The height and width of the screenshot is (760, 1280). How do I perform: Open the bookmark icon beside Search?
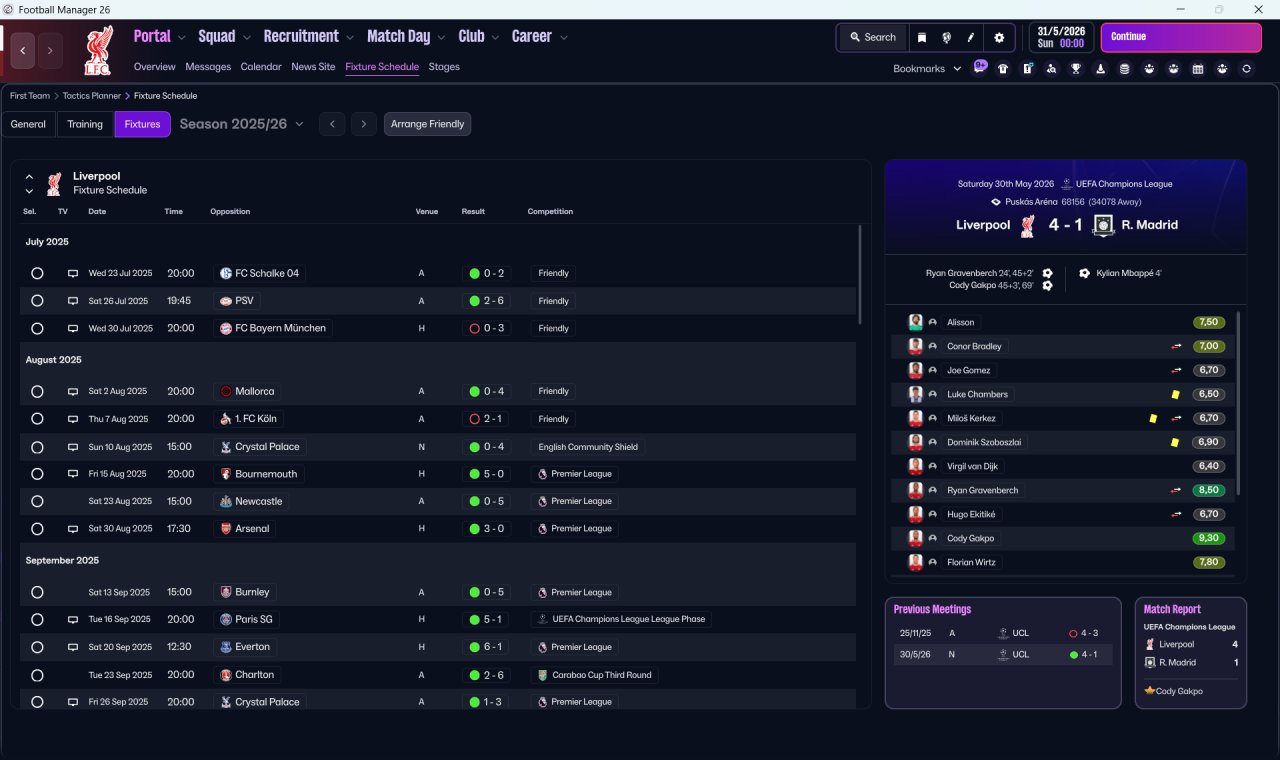tap(921, 37)
